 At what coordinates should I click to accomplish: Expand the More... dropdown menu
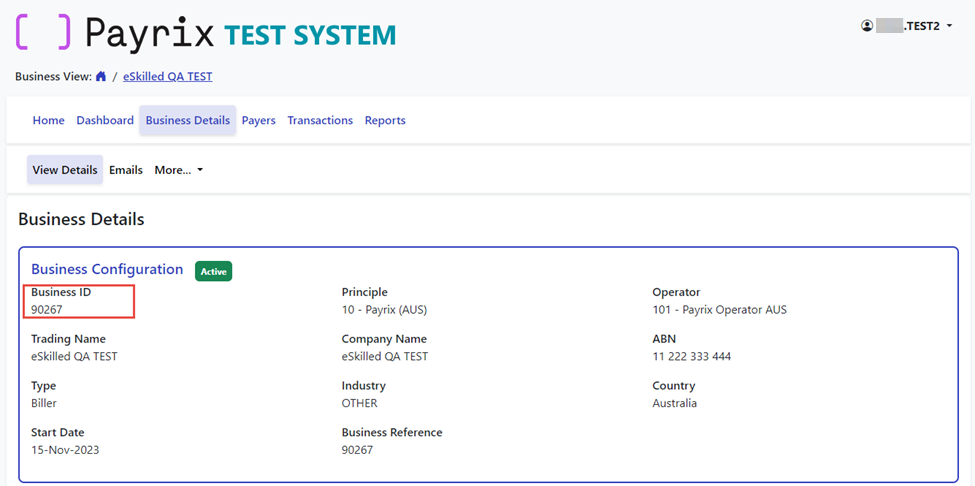(179, 170)
